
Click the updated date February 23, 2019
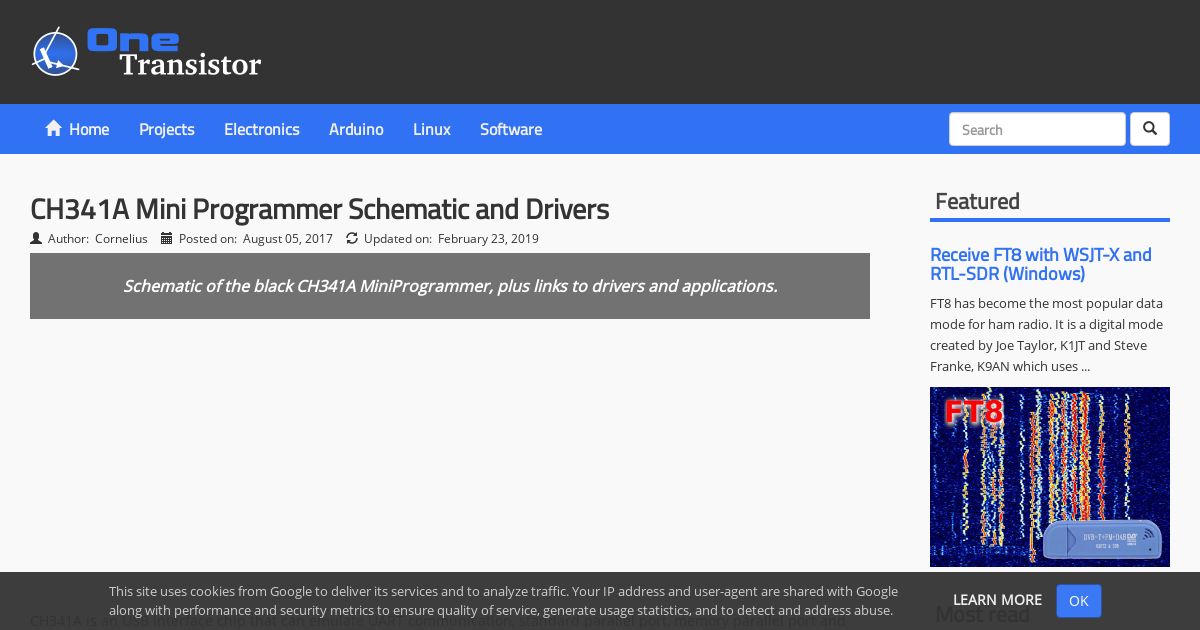[488, 238]
